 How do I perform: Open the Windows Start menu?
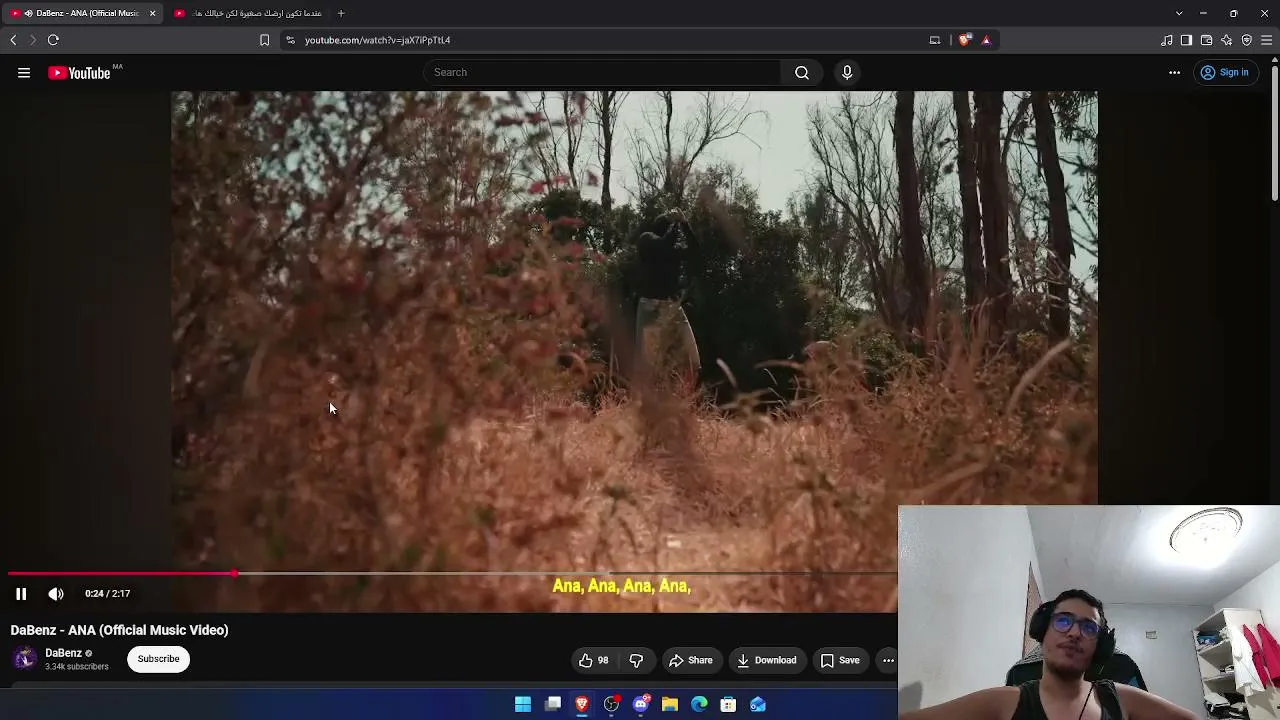click(x=523, y=705)
